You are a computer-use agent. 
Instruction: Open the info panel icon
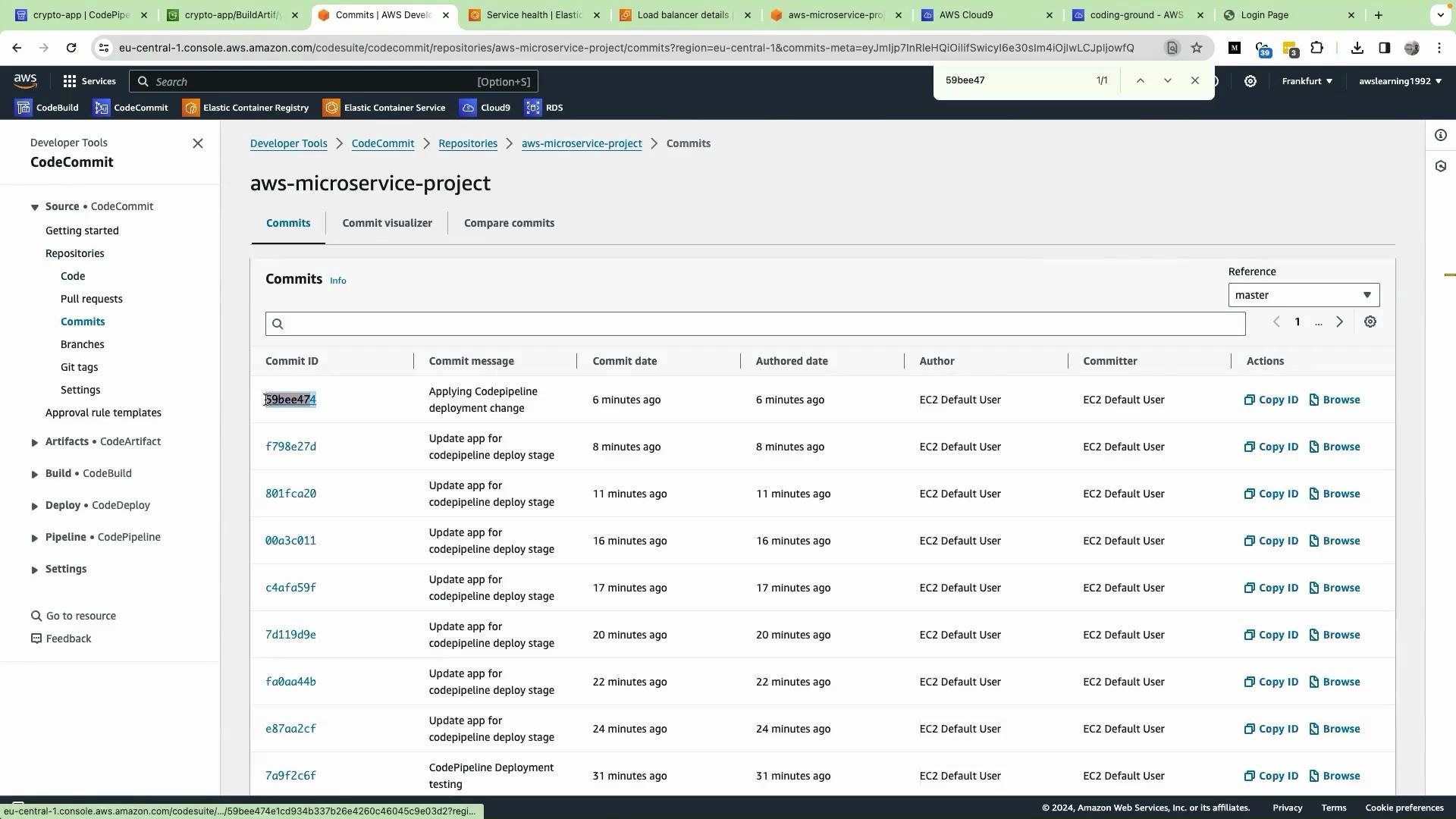[1441, 136]
